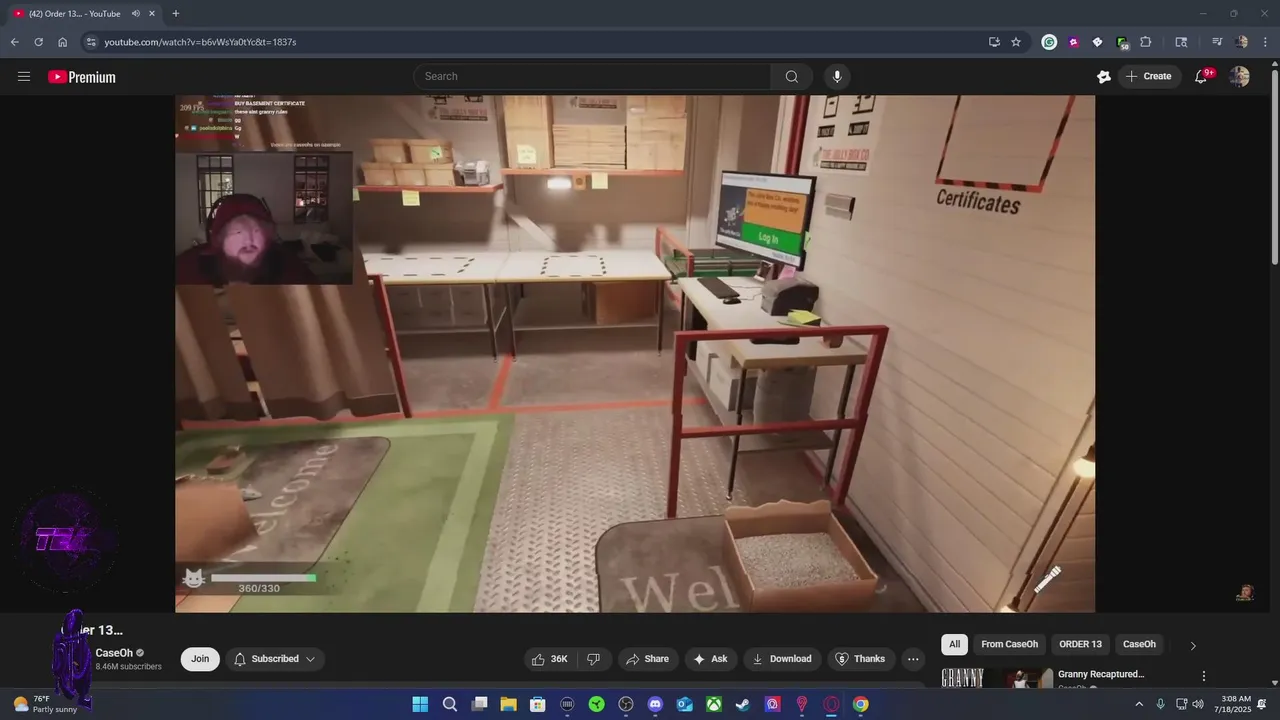Open Chrome profile avatar
This screenshot has width=1280, height=720.
1241,42
